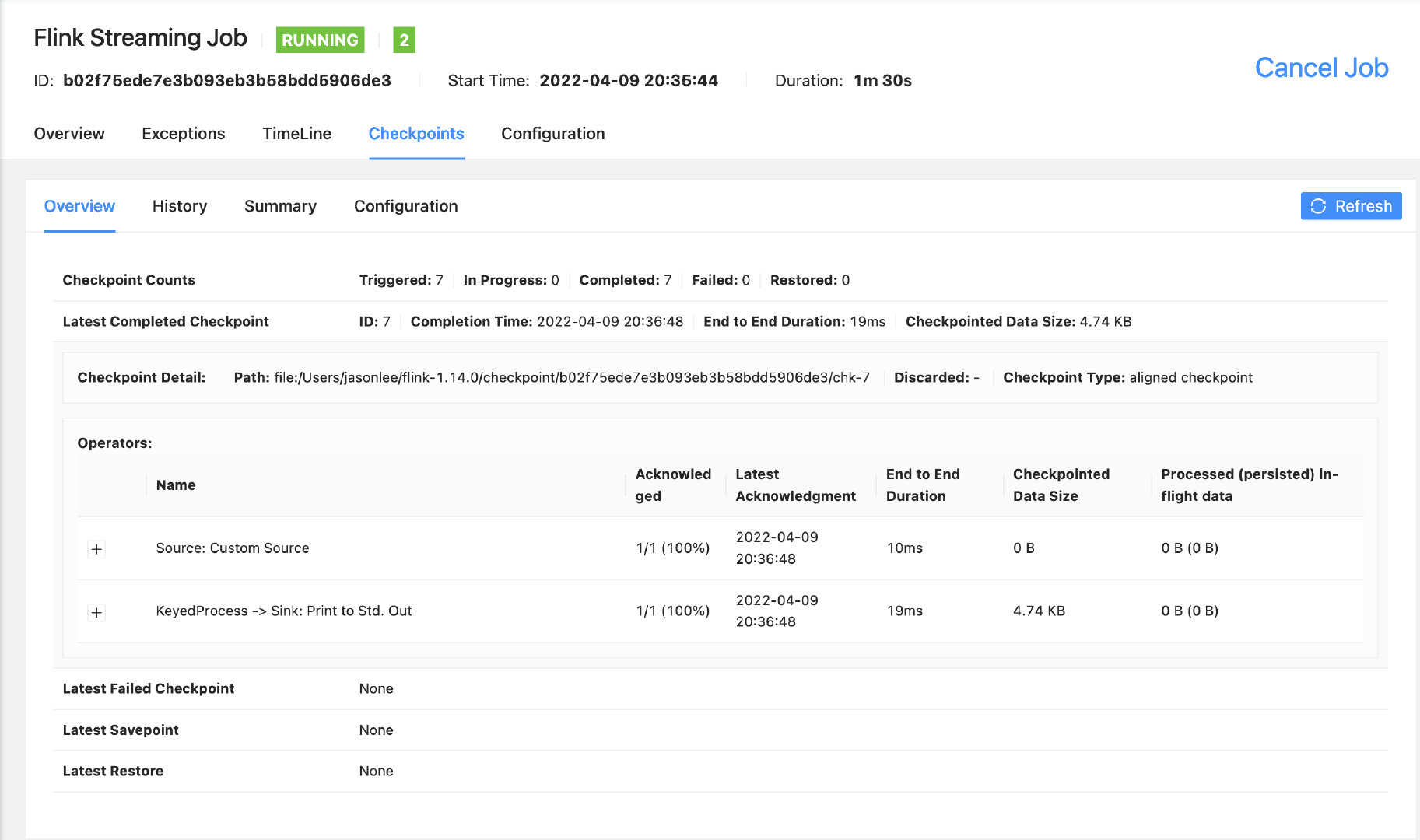Click Checkpoint Type: aligned checkpoint

coord(1127,377)
